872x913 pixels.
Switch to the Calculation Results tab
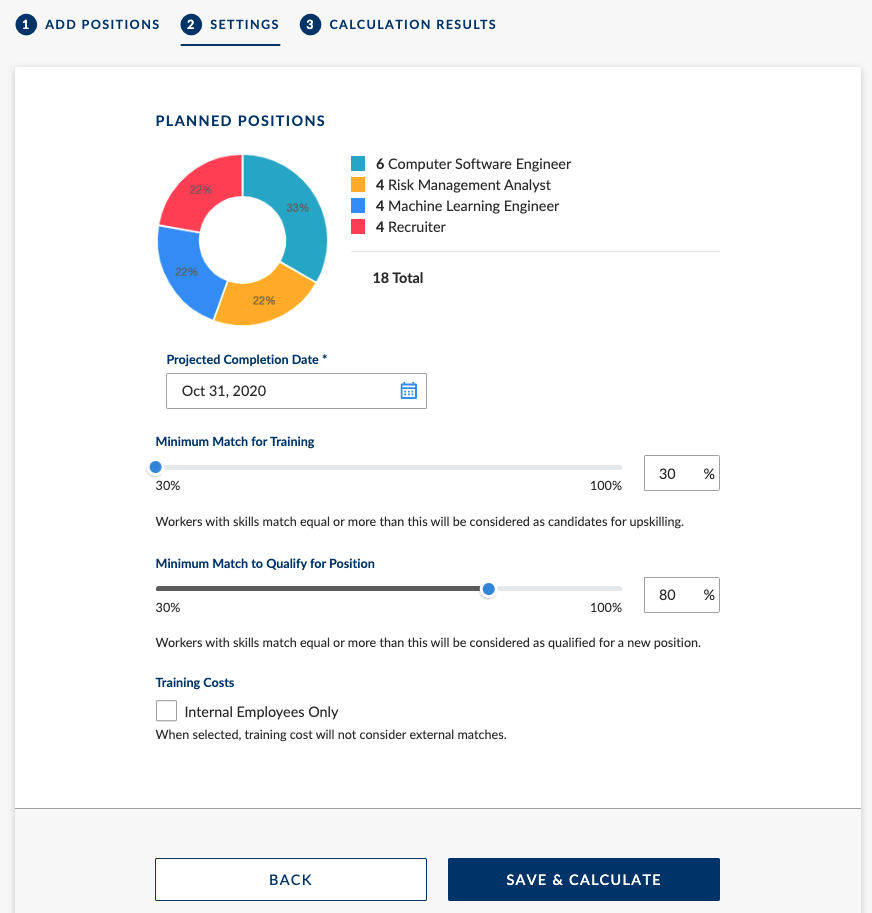pos(411,25)
